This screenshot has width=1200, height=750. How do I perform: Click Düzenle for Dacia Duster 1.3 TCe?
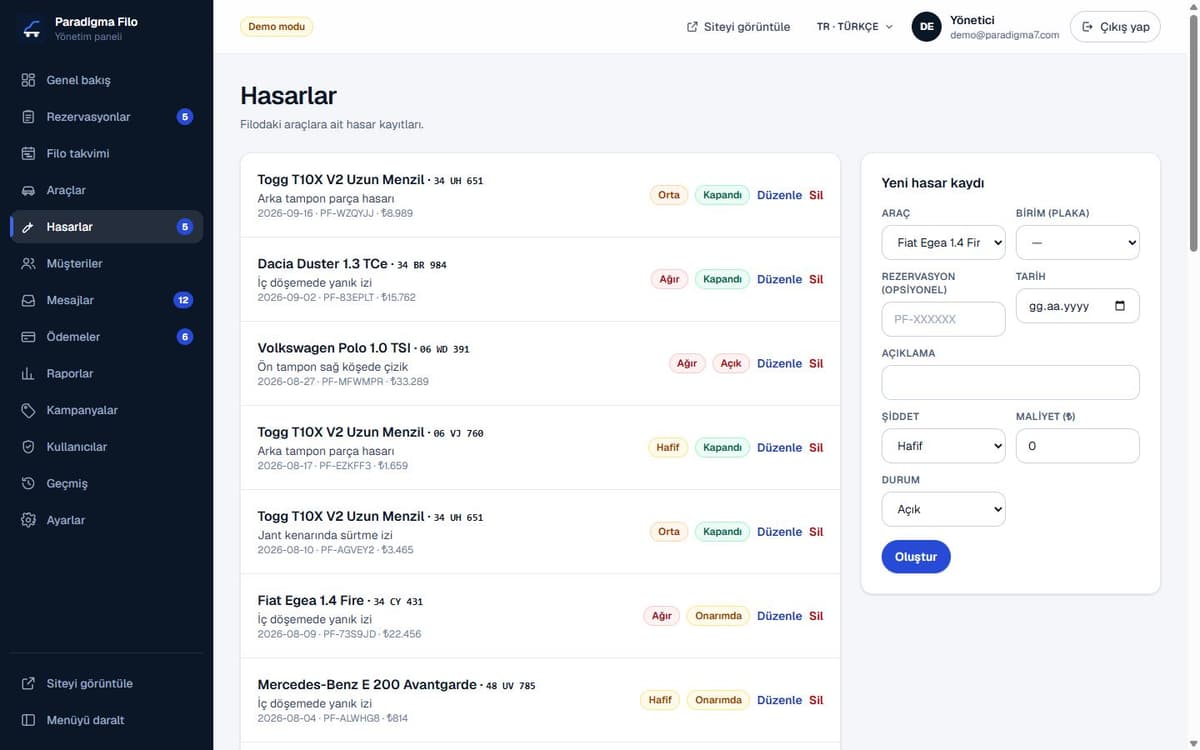[779, 279]
